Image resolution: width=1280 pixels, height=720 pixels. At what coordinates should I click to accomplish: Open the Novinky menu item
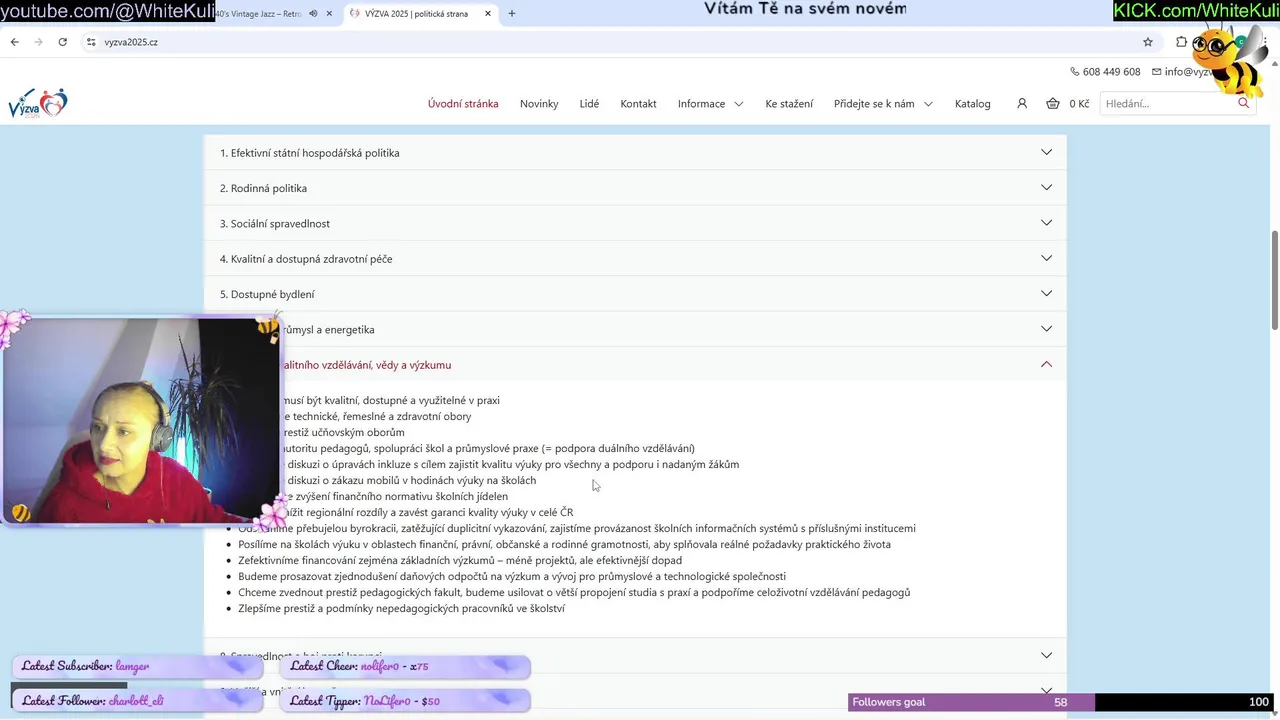(539, 104)
